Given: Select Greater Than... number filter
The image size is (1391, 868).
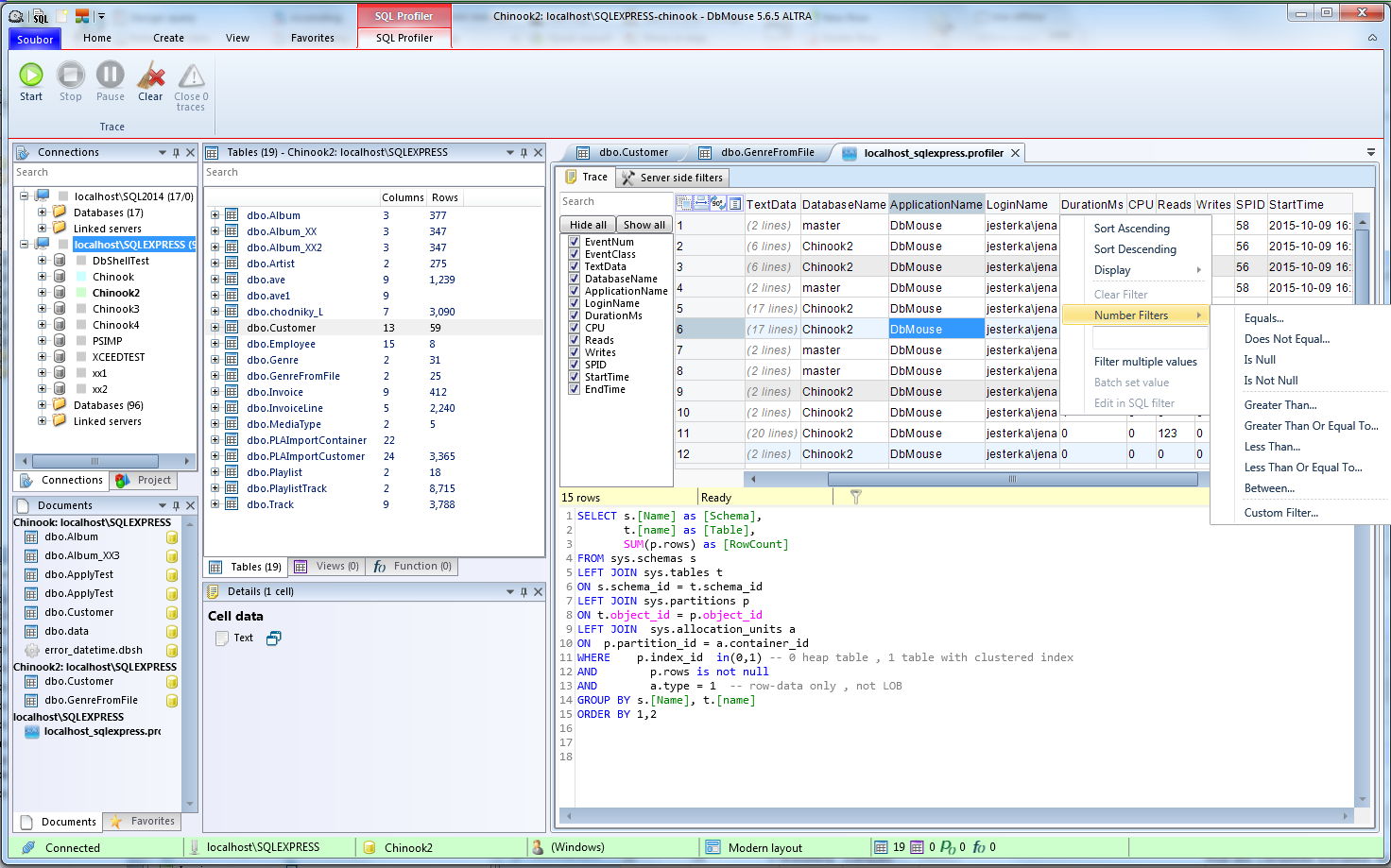Looking at the screenshot, I should click(x=1280, y=405).
